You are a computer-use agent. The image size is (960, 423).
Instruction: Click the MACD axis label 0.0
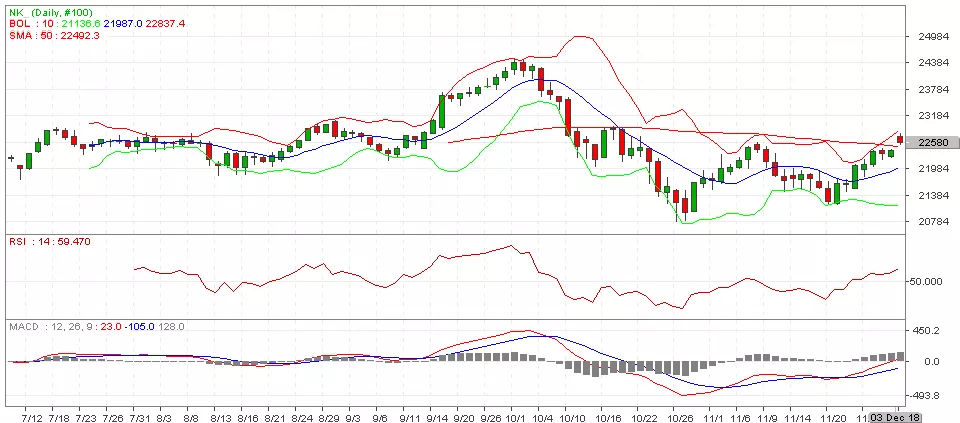click(x=932, y=362)
